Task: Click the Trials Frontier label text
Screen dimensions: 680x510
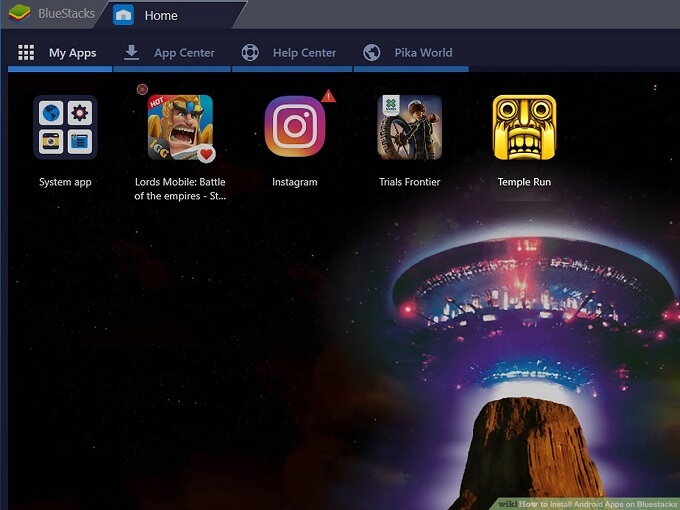Action: point(409,182)
